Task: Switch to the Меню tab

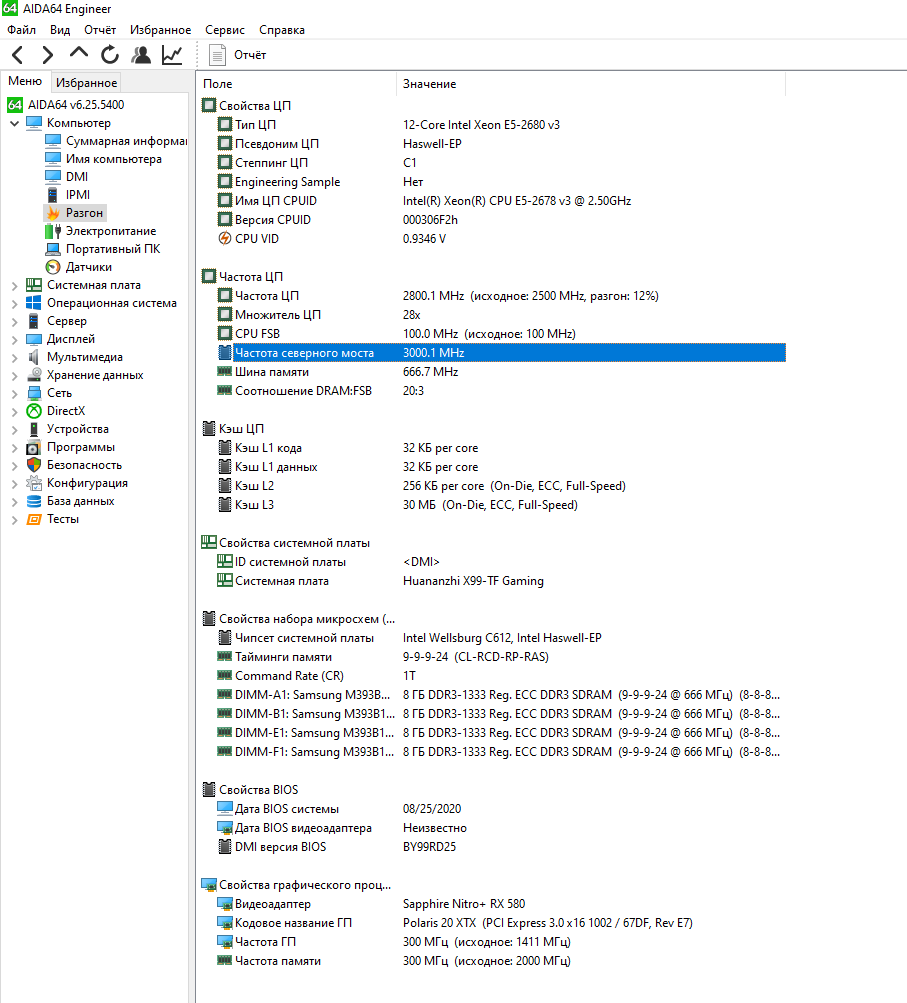Action: (25, 81)
